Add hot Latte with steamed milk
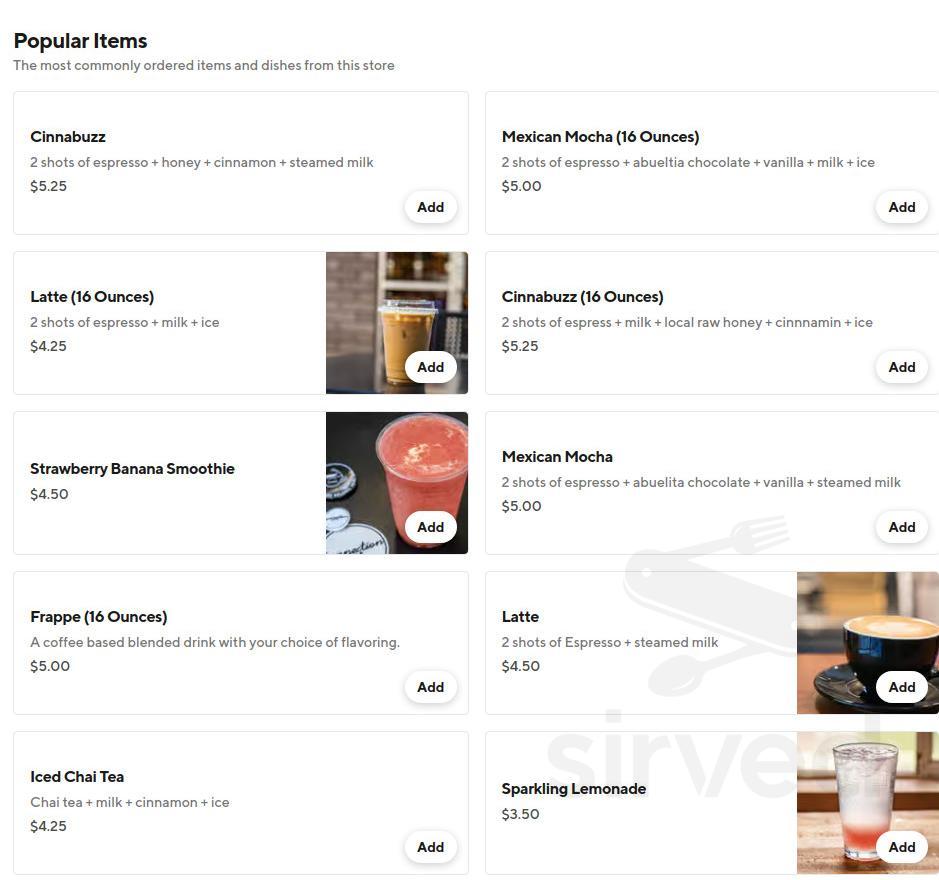 (901, 687)
